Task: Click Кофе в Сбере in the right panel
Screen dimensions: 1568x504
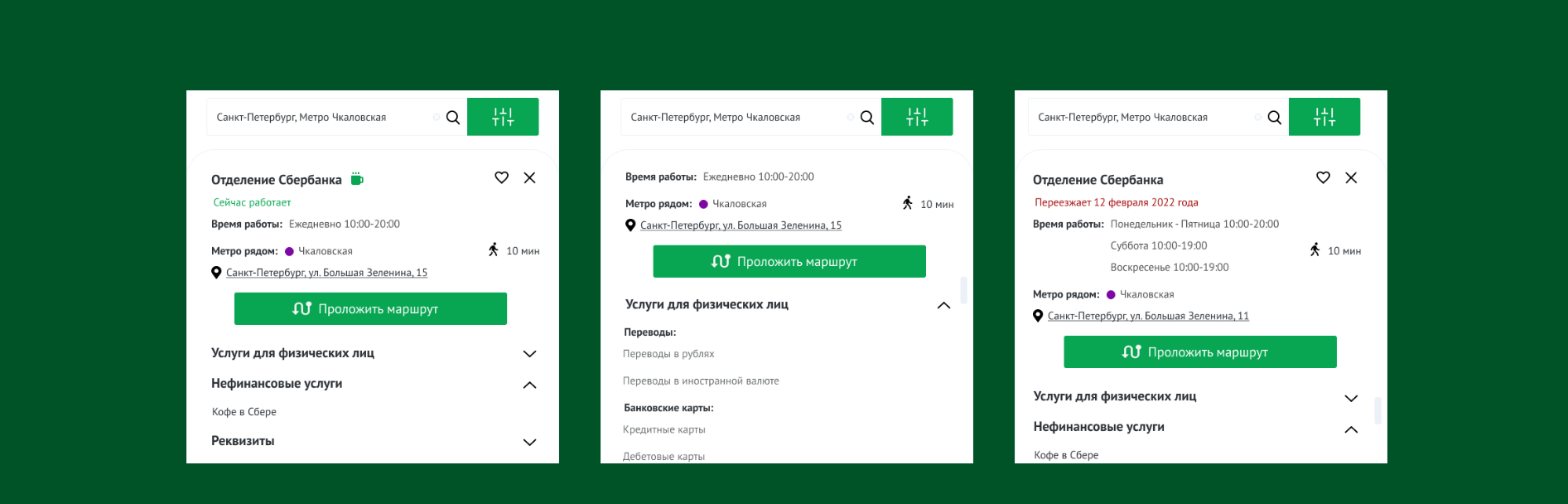Action: tap(1066, 455)
